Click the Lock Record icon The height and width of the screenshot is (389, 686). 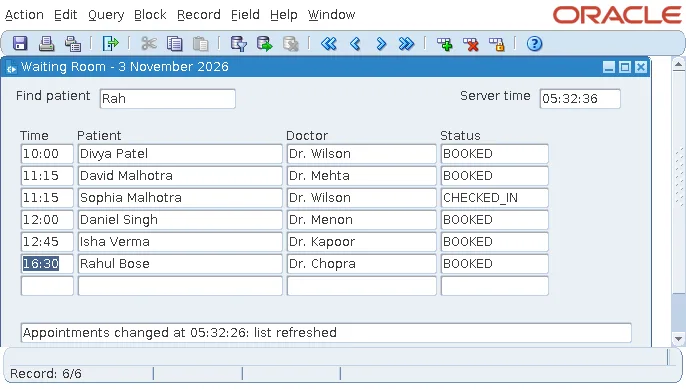point(497,44)
